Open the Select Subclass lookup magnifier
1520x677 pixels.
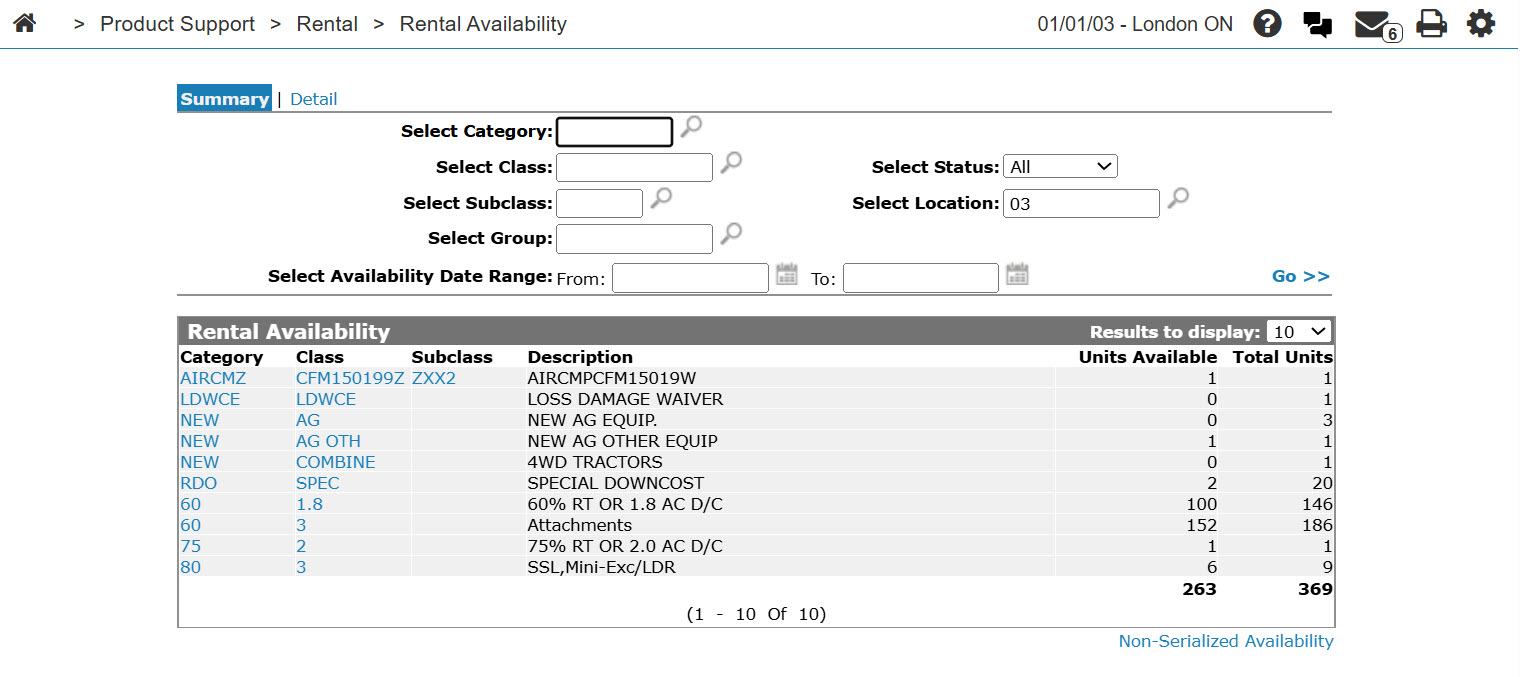click(661, 198)
